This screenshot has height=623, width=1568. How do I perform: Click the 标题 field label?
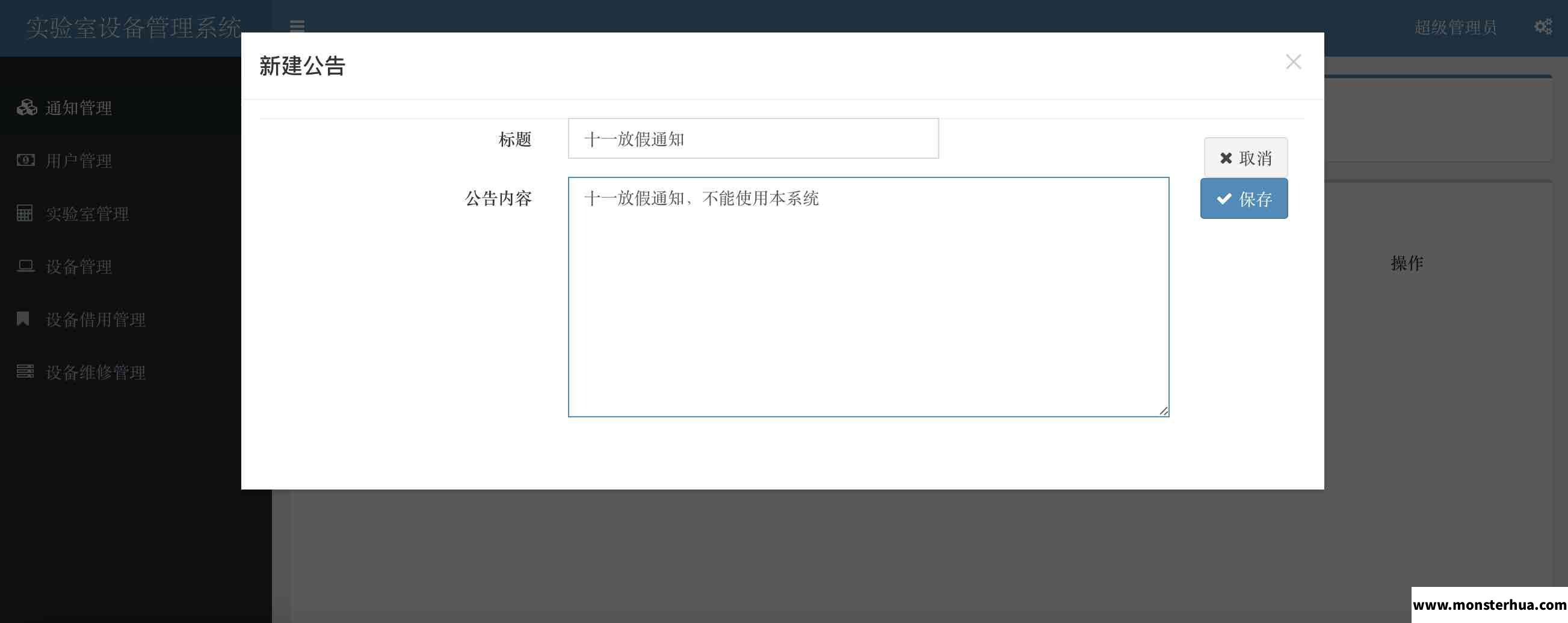[515, 140]
